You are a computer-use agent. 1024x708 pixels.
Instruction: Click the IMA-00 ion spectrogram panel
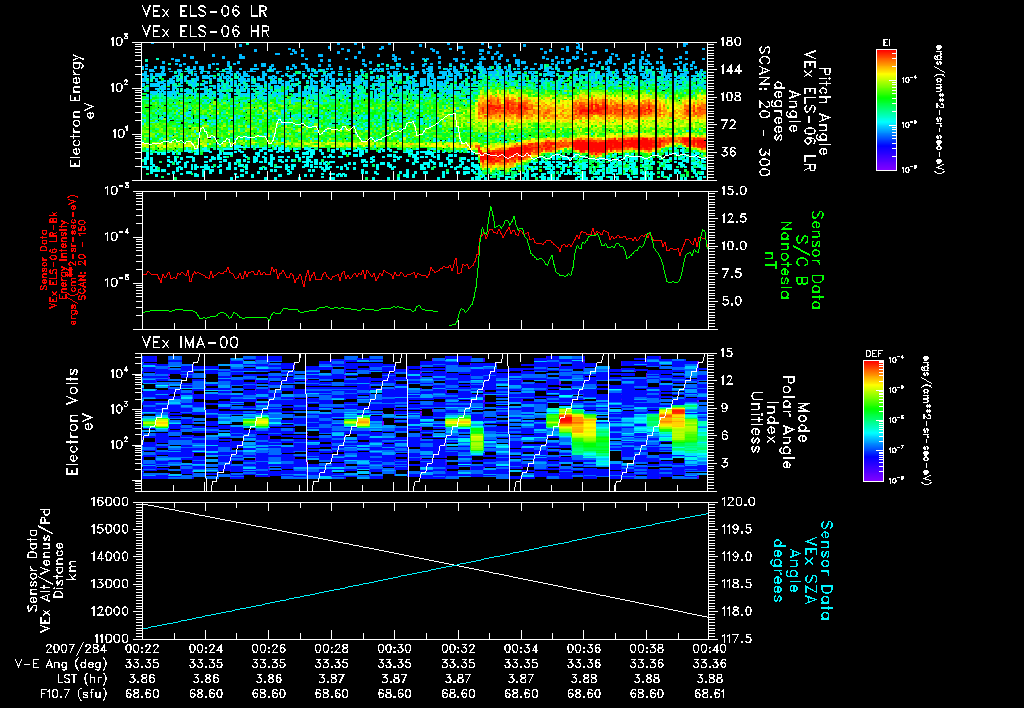click(425, 422)
